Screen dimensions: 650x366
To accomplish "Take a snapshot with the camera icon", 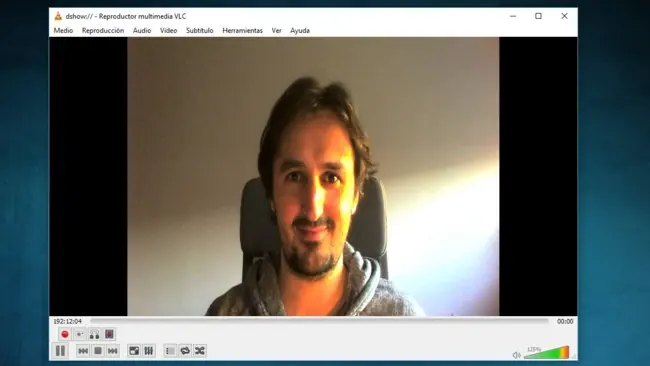I will pyautogui.click(x=80, y=334).
